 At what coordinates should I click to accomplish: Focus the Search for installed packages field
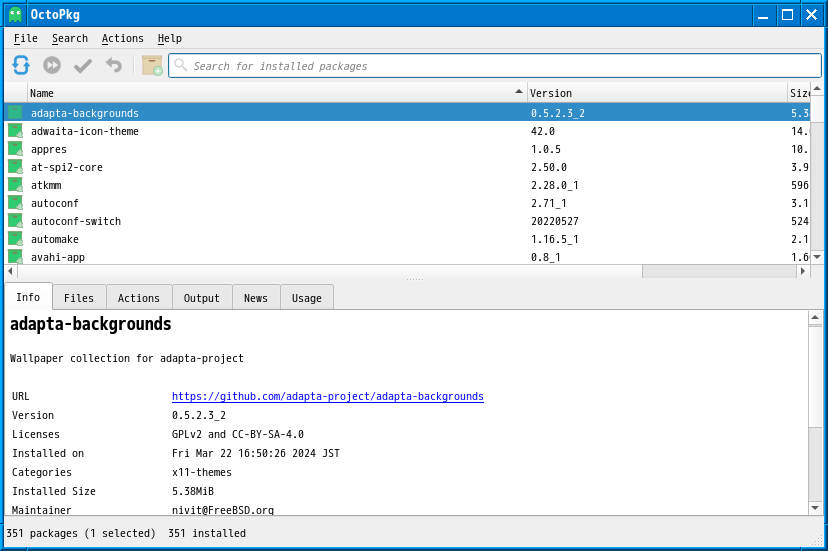[x=495, y=66]
